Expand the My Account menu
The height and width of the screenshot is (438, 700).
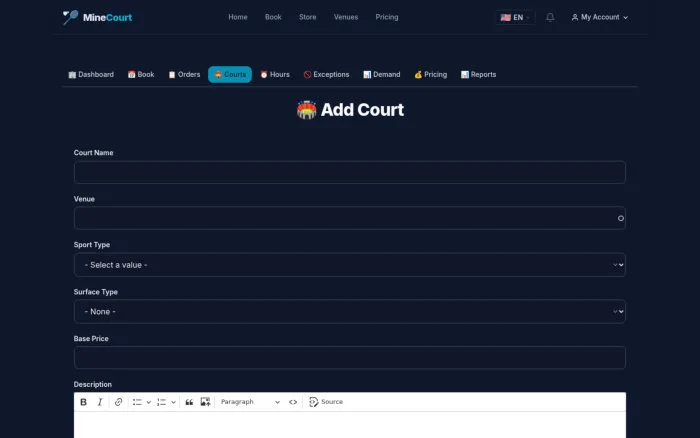(x=600, y=17)
